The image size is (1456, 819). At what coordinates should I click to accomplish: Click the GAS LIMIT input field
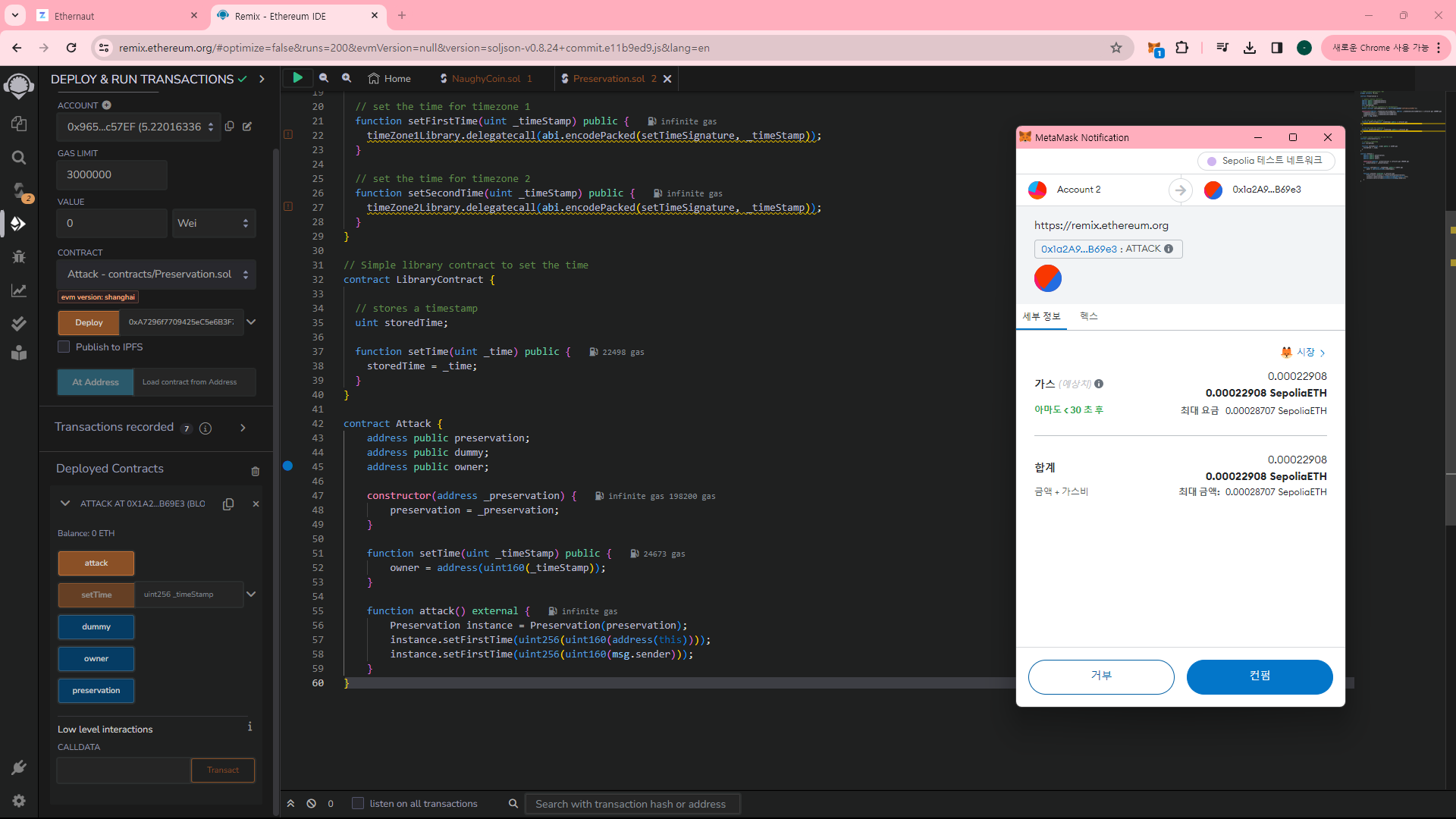[111, 175]
